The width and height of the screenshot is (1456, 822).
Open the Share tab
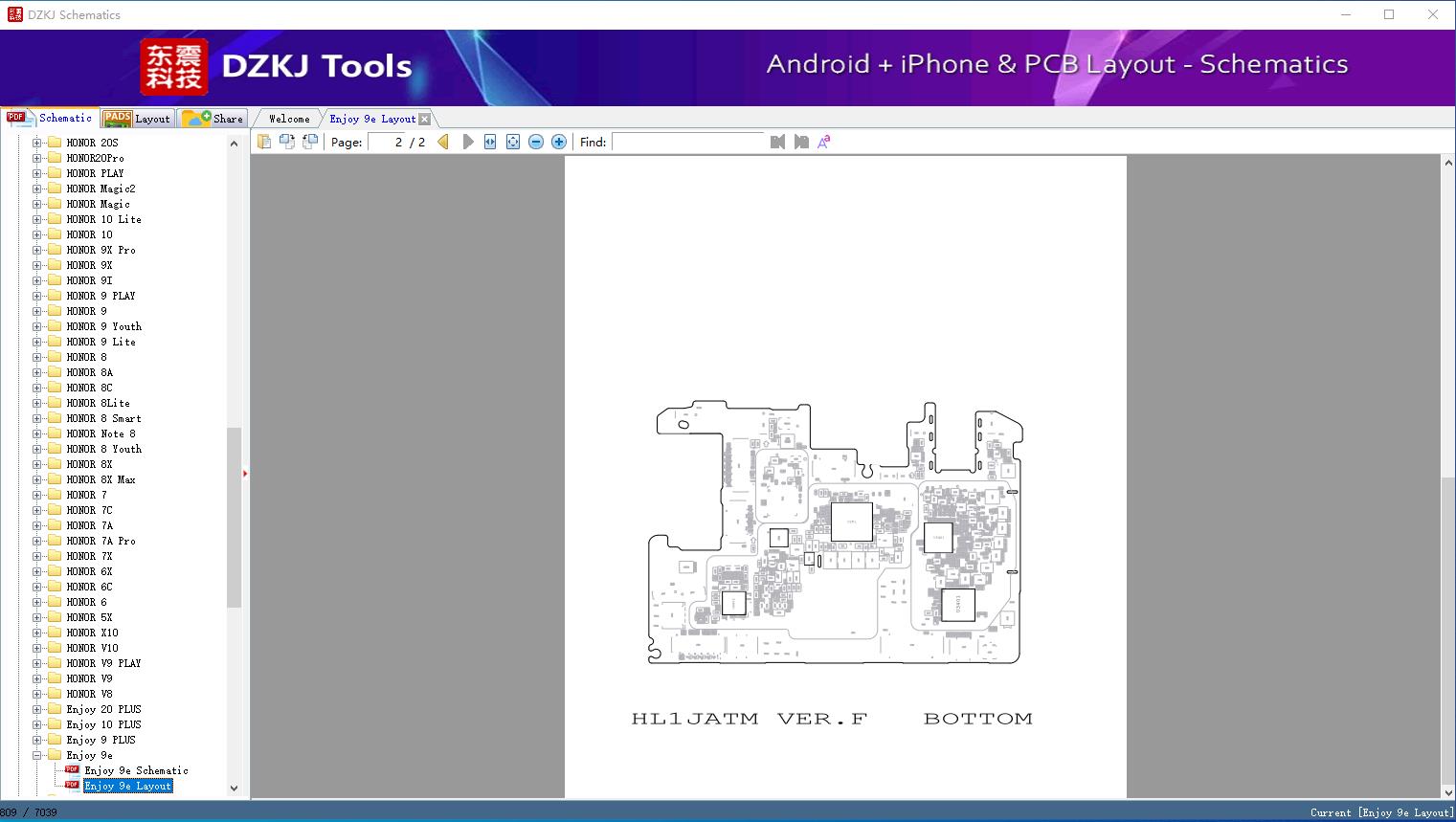click(x=214, y=119)
